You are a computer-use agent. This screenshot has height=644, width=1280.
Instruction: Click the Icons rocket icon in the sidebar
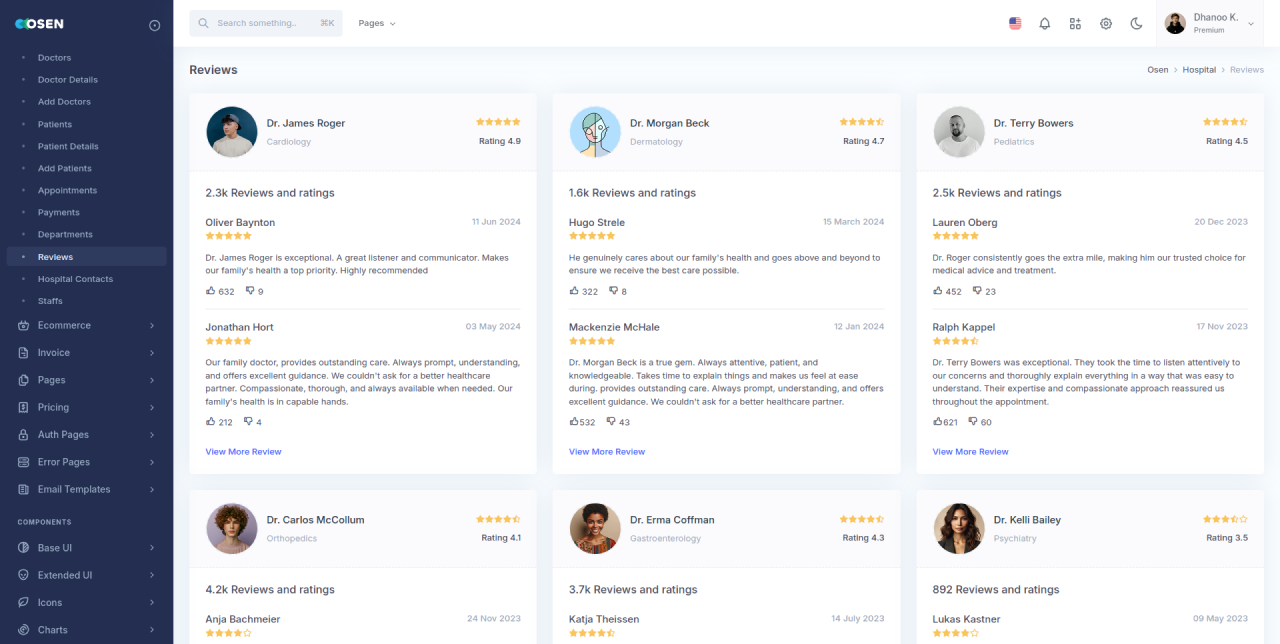(23, 603)
